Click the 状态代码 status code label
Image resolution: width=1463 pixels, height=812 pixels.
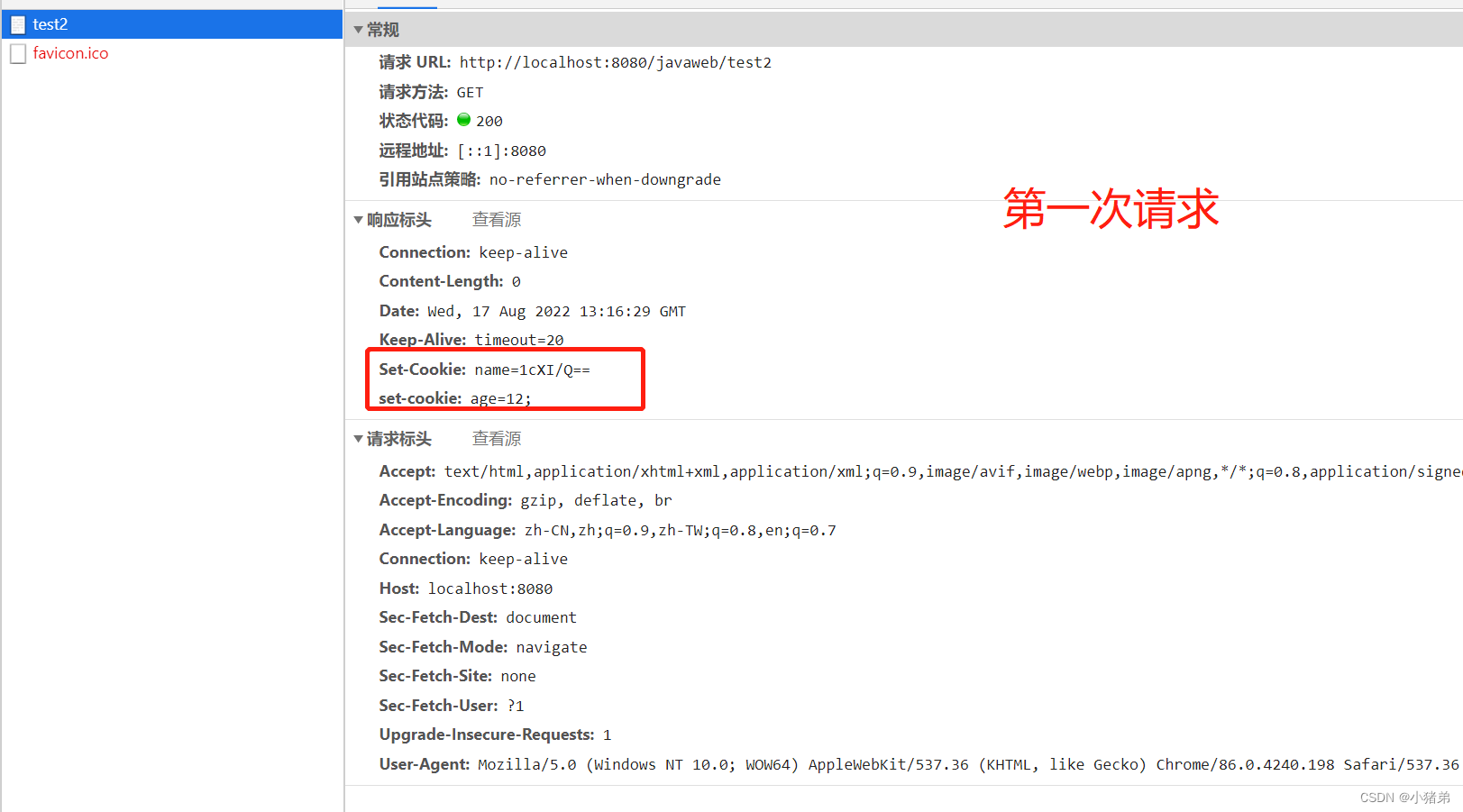414,121
